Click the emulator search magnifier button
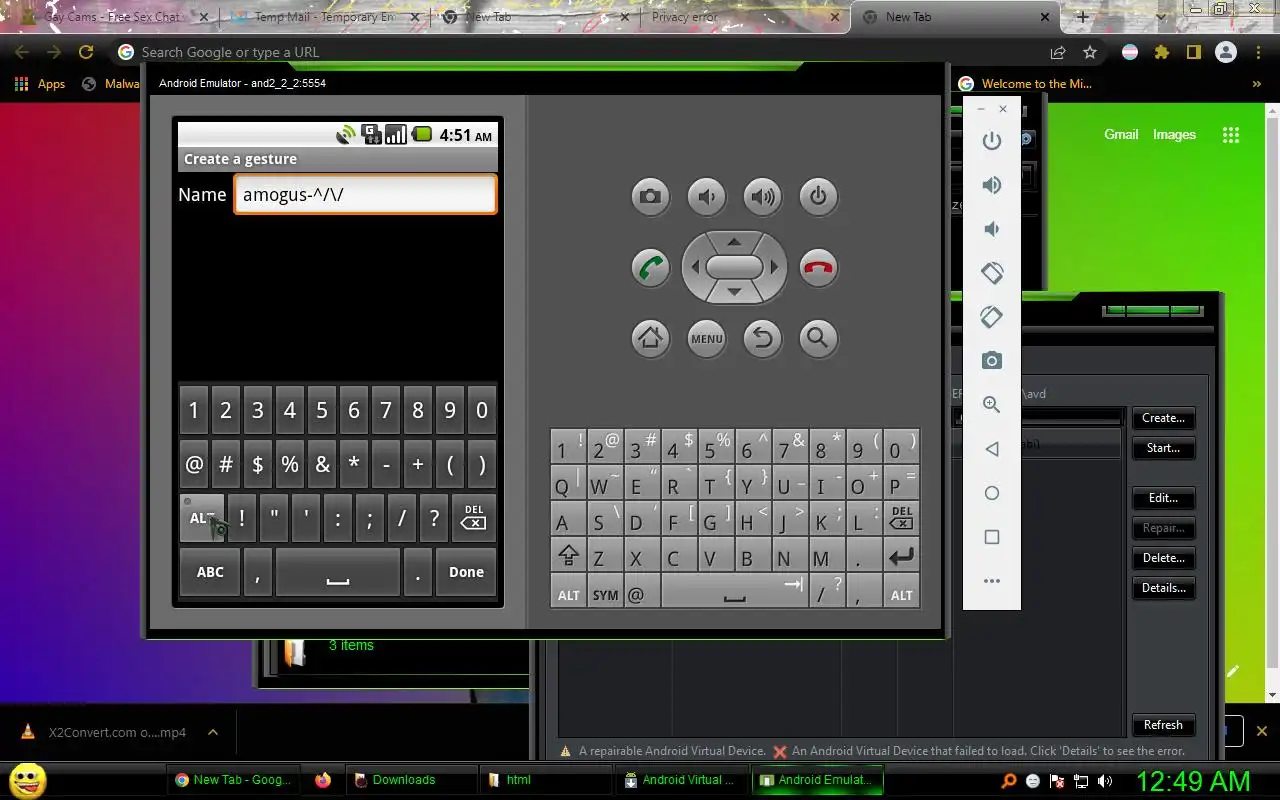 click(x=818, y=338)
